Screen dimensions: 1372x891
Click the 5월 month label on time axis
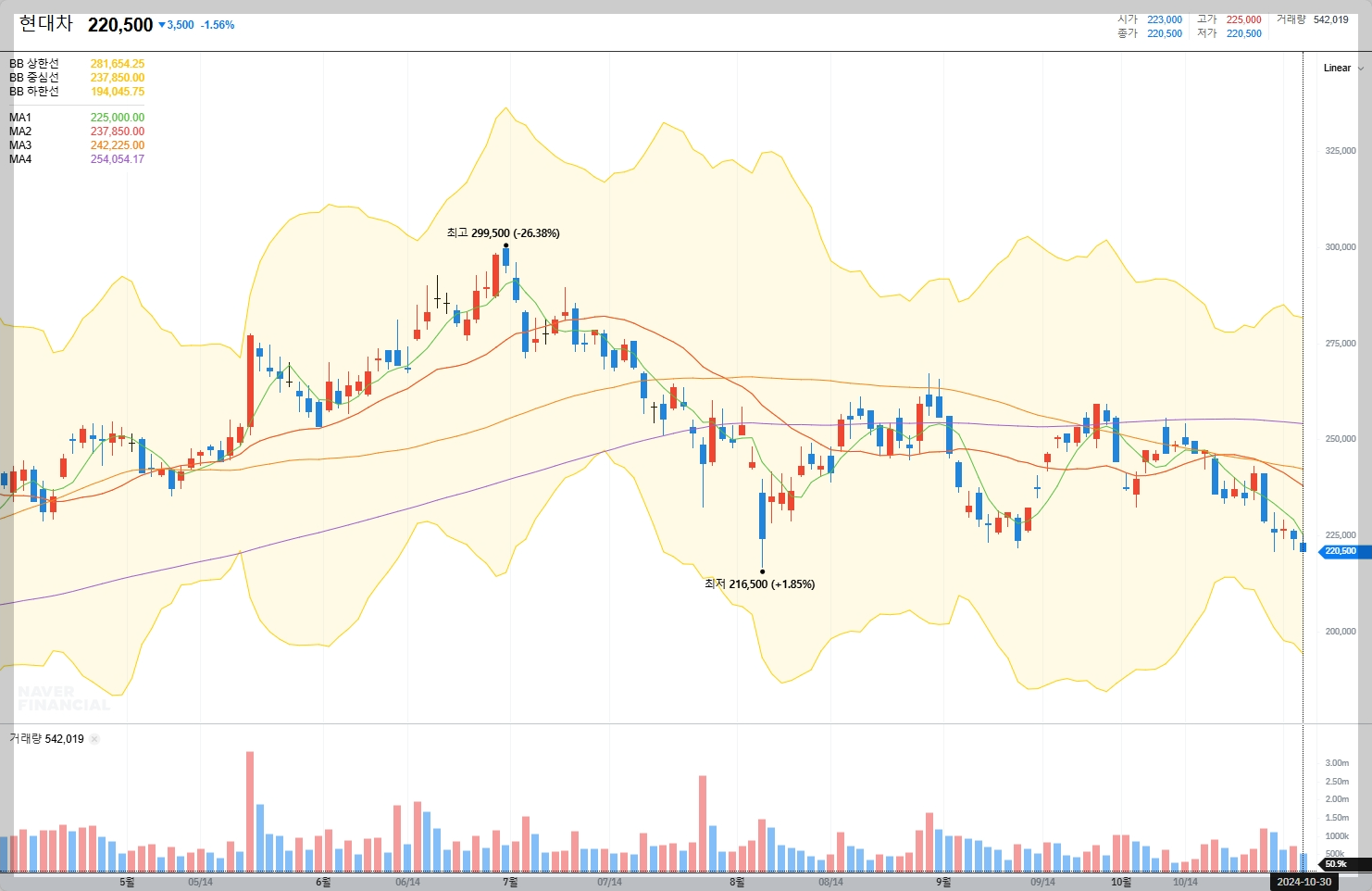coord(127,882)
